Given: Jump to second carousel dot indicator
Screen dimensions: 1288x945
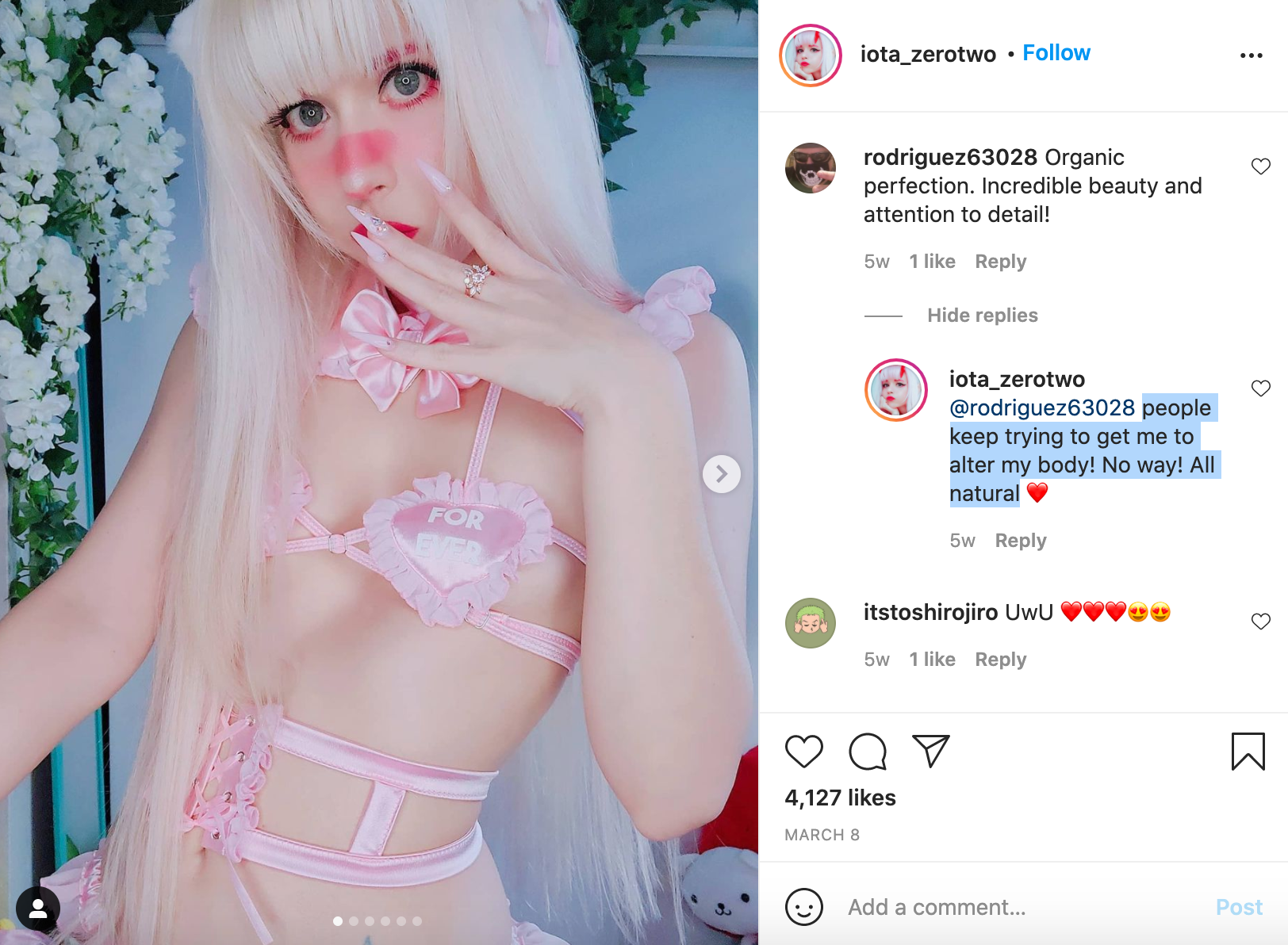Looking at the screenshot, I should click(x=354, y=921).
